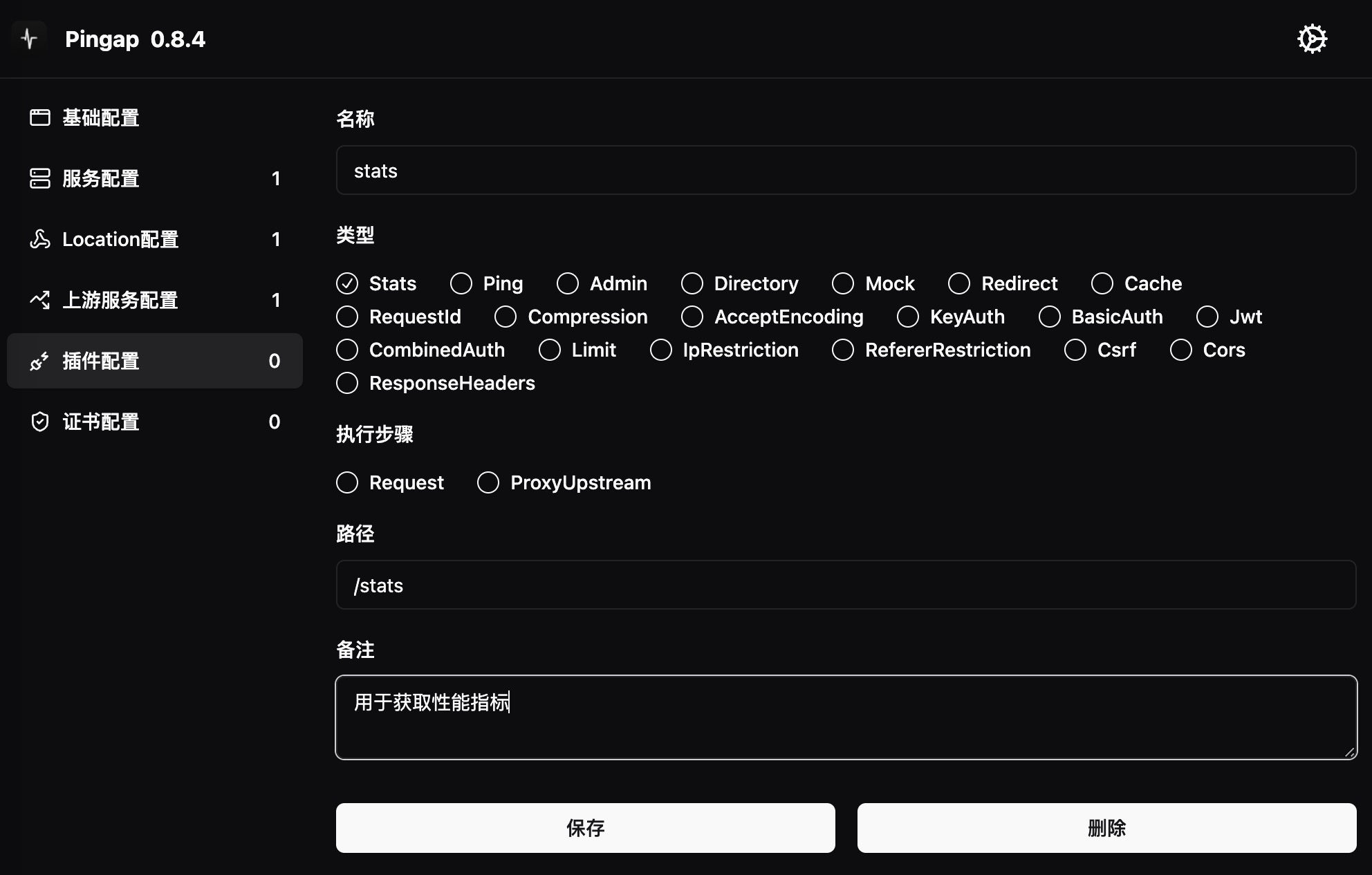Select the Request execution step
This screenshot has height=875, width=1372.
pyautogui.click(x=347, y=483)
